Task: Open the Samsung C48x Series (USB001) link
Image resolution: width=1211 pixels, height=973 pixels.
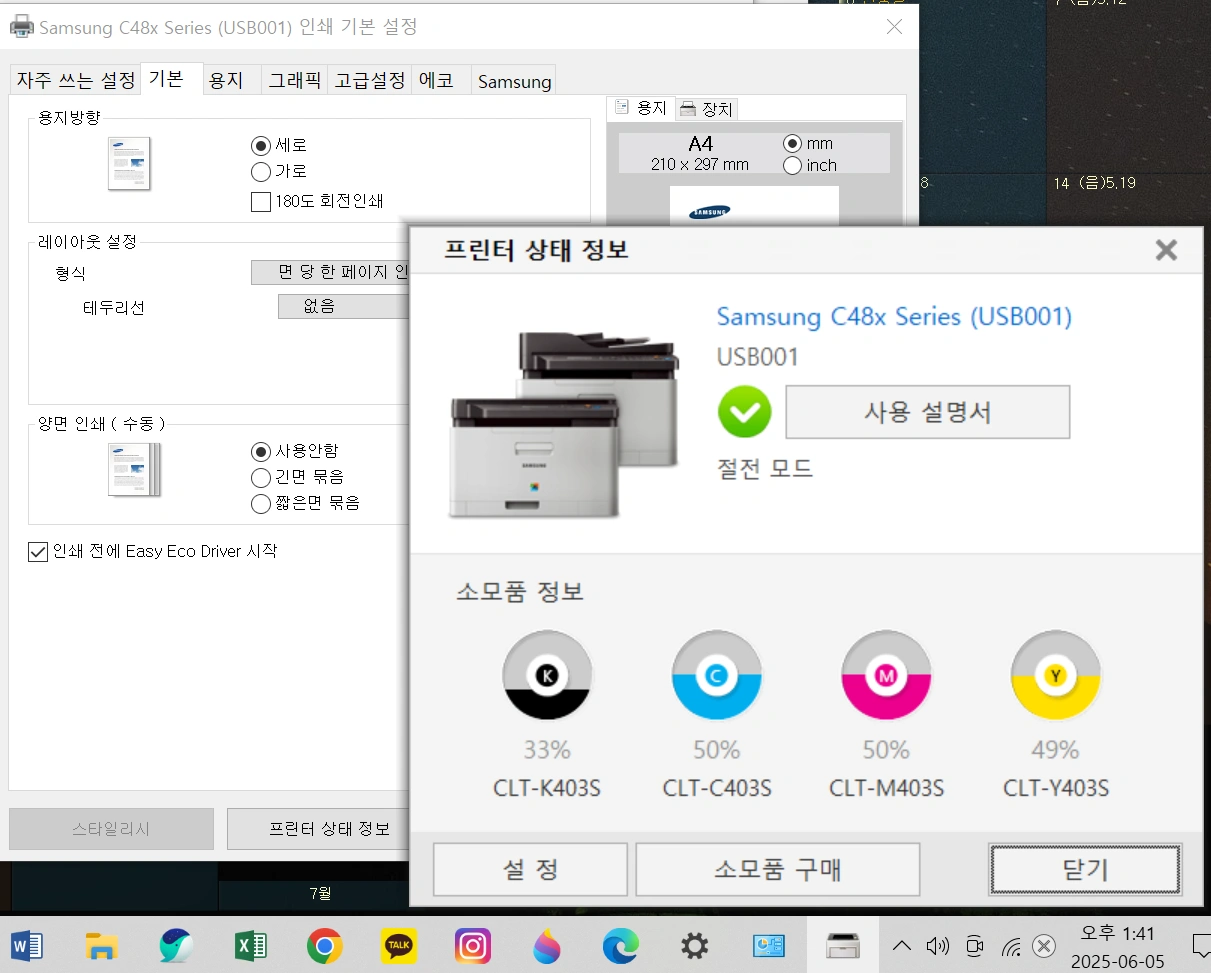Action: click(894, 317)
